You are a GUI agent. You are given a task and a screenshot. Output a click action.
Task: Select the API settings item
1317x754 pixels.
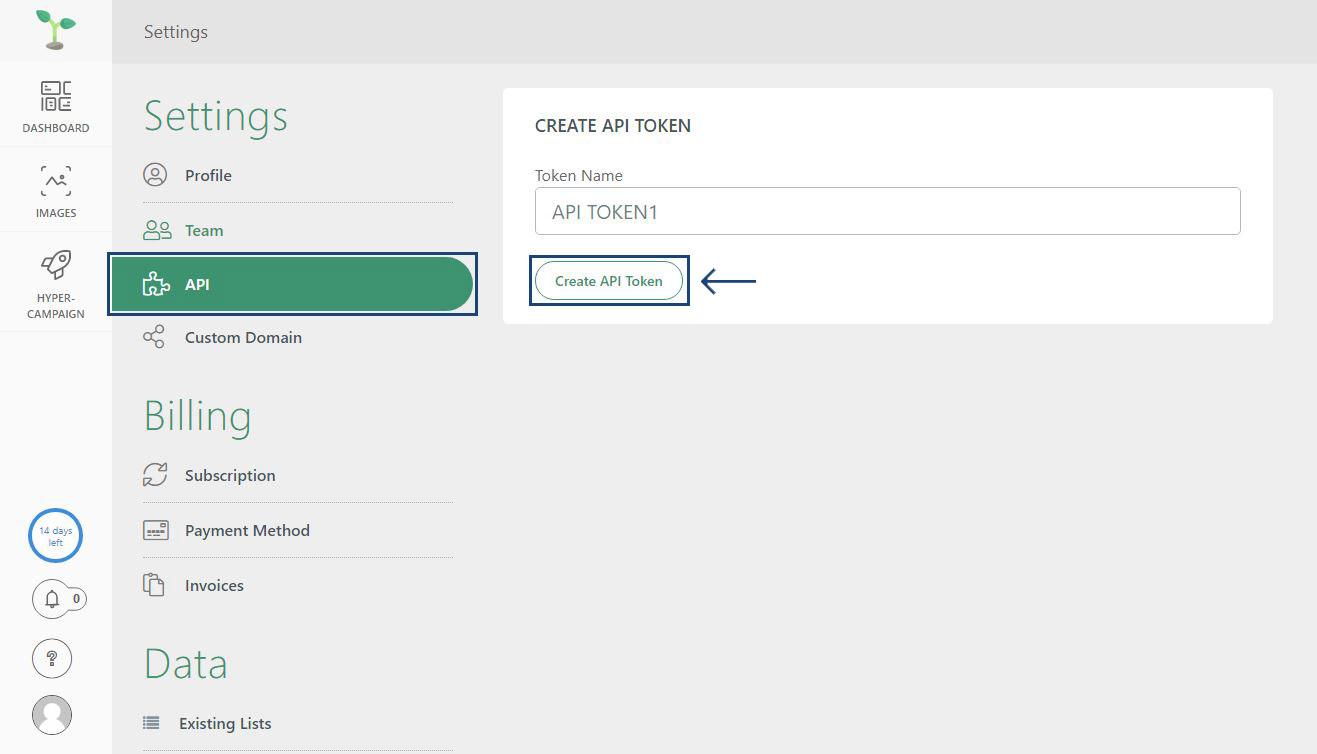click(x=292, y=284)
